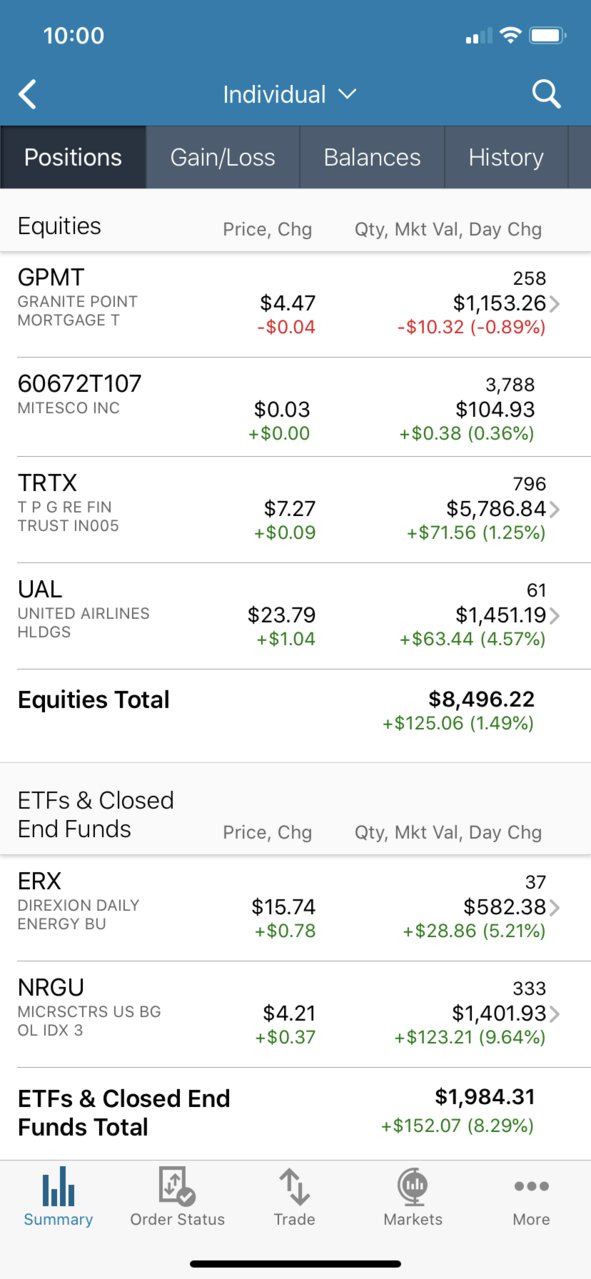591x1279 pixels.
Task: Expand the Individual account dropdown
Action: coord(289,95)
